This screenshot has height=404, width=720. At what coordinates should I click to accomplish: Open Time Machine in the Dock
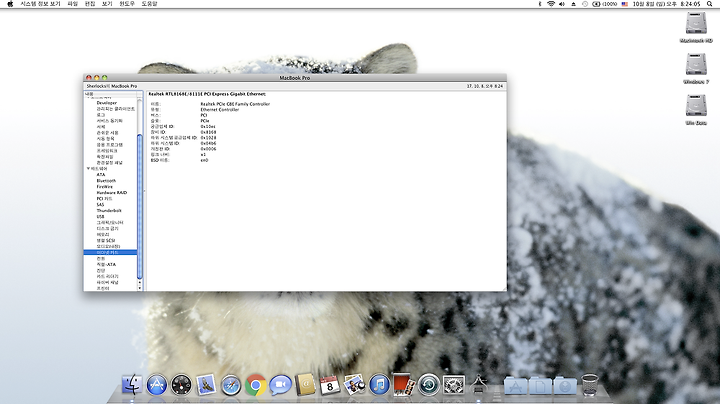(x=429, y=385)
